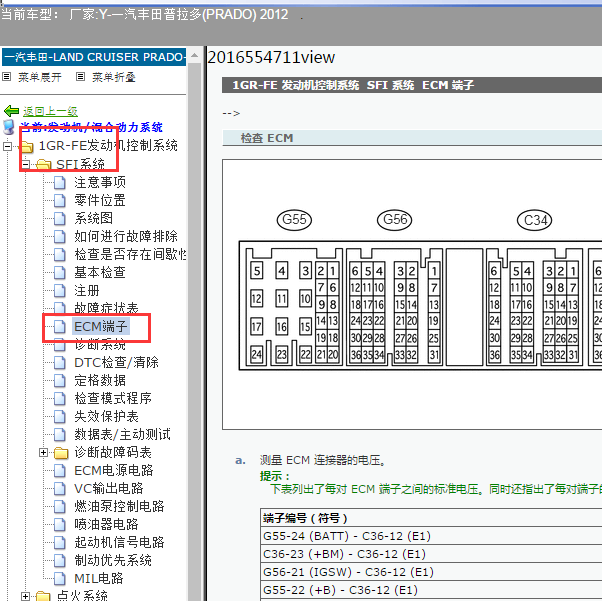Screen dimensions: 602x601
Task: Open the 诊断故障码表 folder label
Action: (113, 453)
